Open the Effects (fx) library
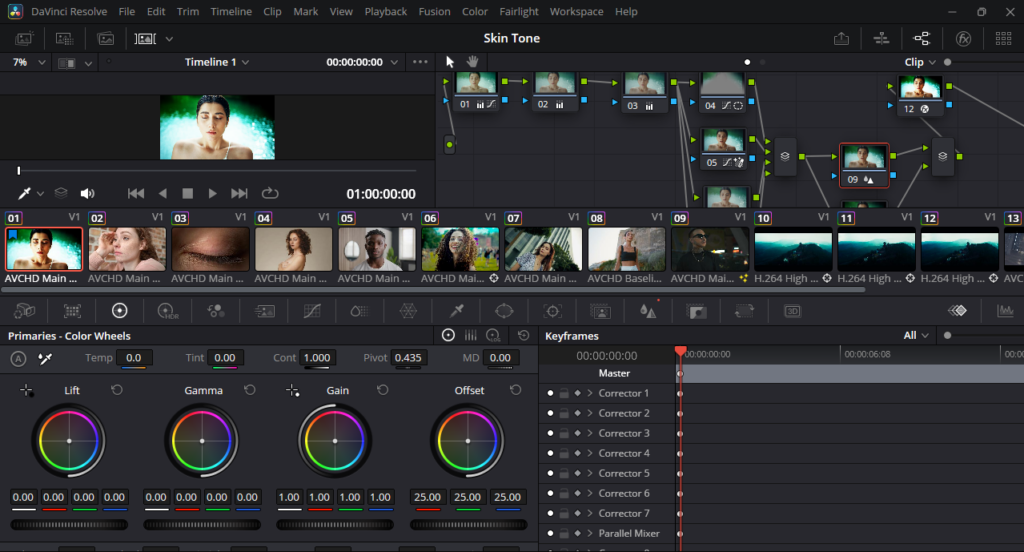 [963, 39]
